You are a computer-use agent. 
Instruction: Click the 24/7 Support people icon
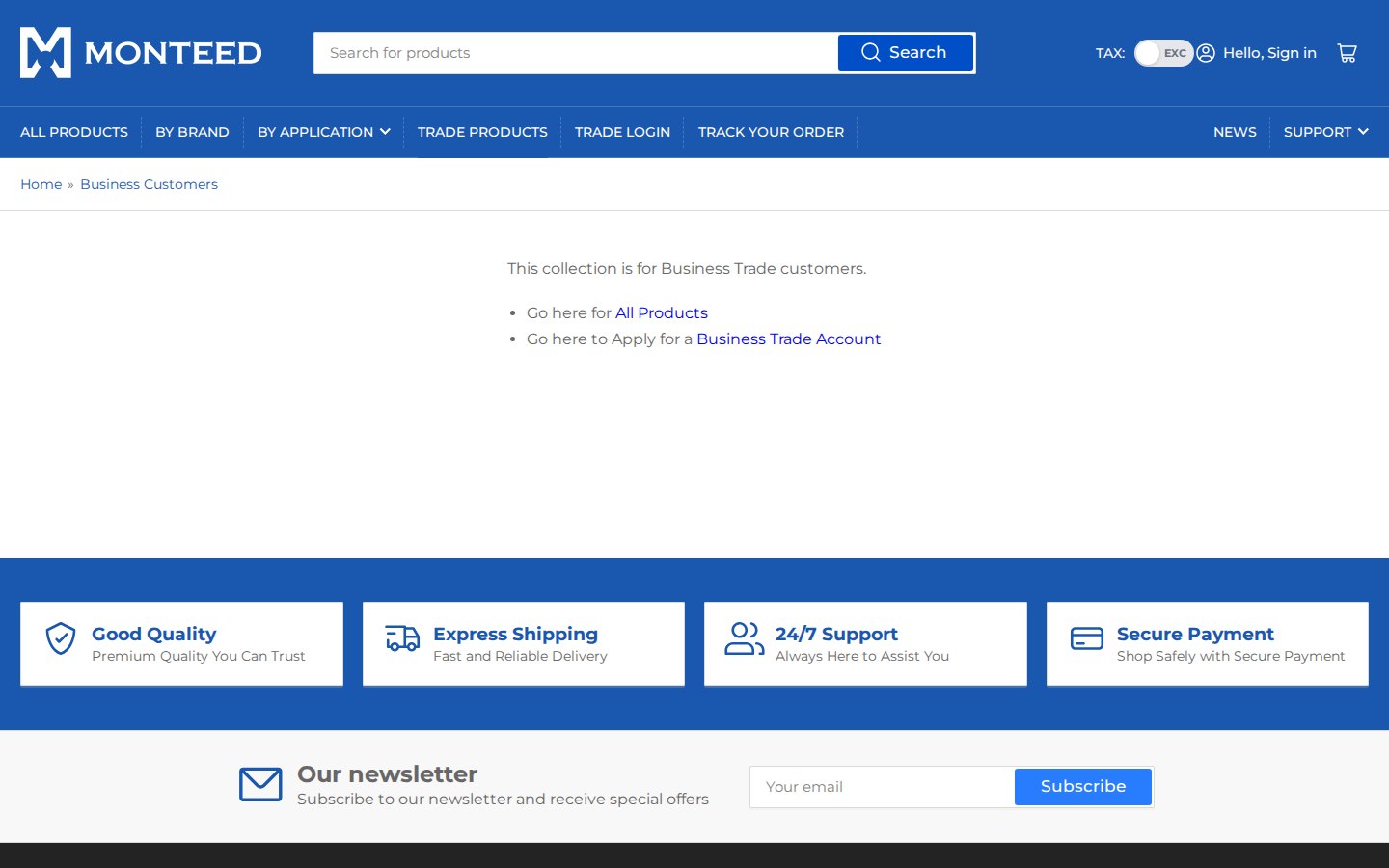pos(745,638)
